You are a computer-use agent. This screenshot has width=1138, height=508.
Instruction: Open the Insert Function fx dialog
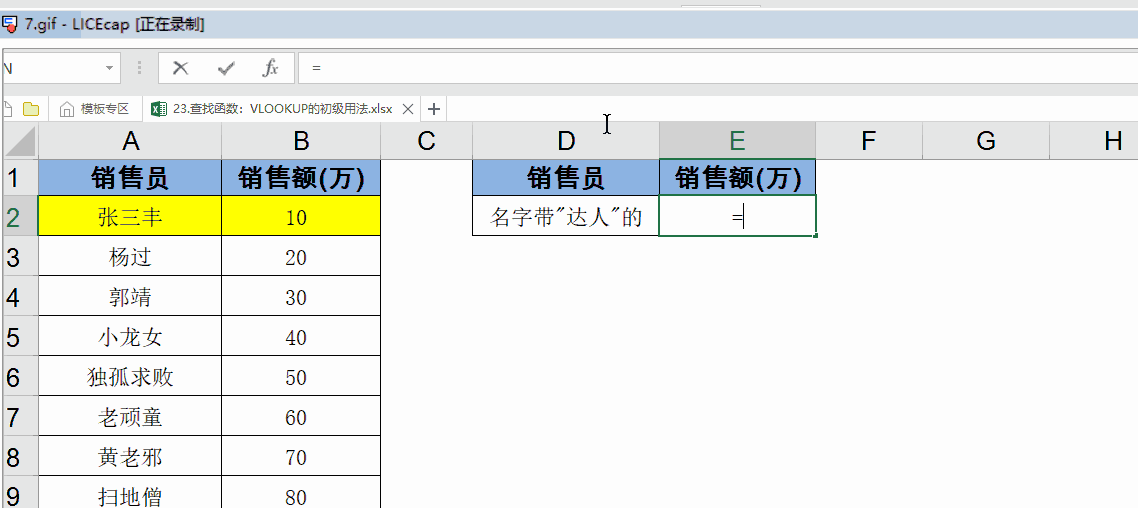pyautogui.click(x=270, y=68)
